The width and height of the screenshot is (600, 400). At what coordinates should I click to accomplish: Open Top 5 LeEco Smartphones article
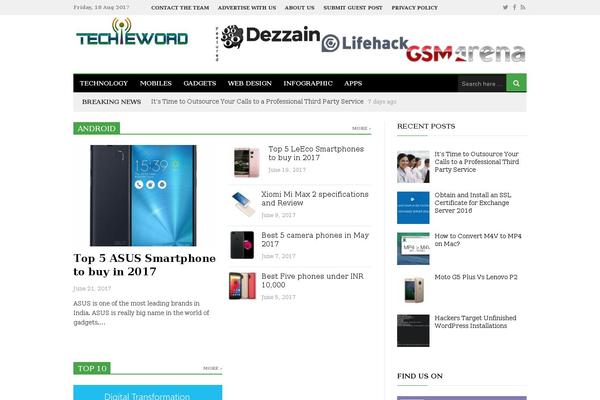(316, 153)
